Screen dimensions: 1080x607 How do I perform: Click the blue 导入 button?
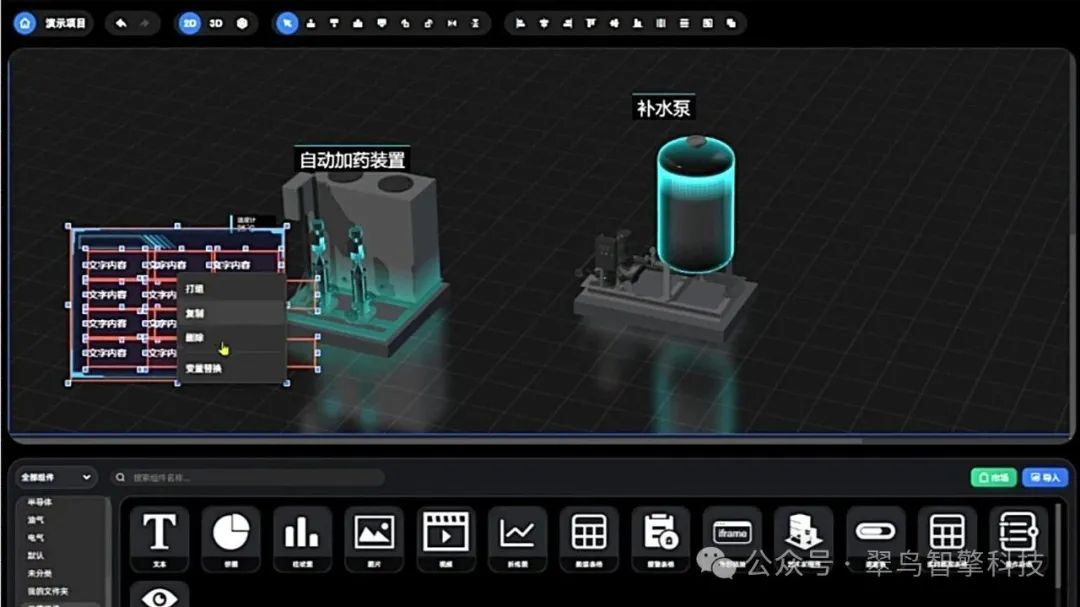1045,477
